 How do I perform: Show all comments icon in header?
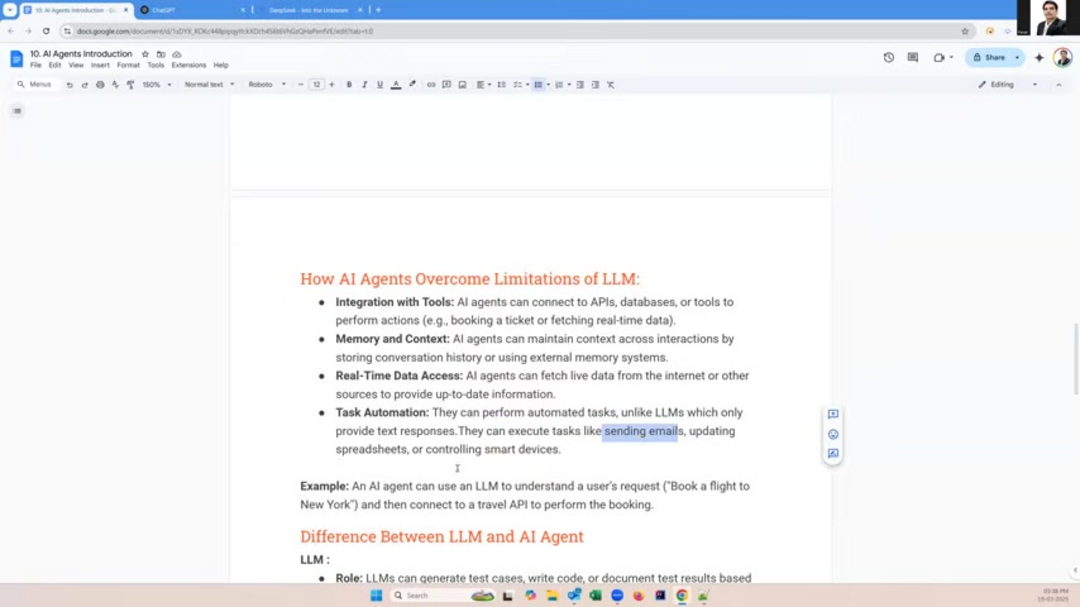click(912, 58)
